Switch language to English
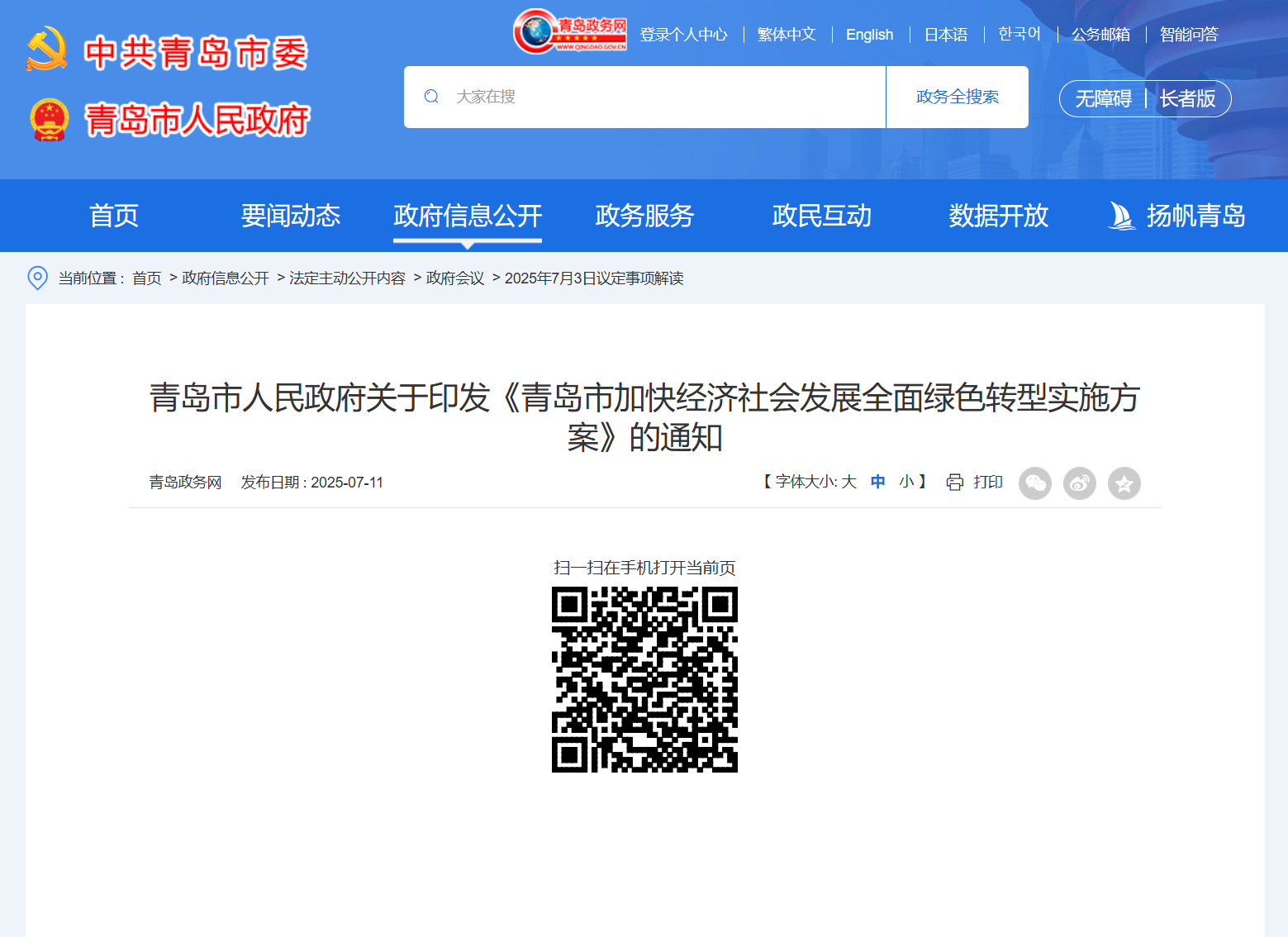1288x937 pixels. [869, 35]
